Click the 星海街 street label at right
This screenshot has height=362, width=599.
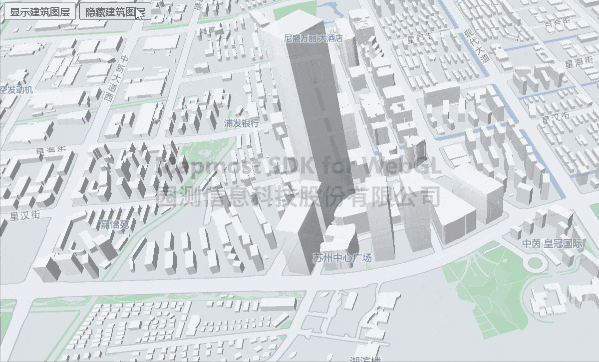click(579, 62)
